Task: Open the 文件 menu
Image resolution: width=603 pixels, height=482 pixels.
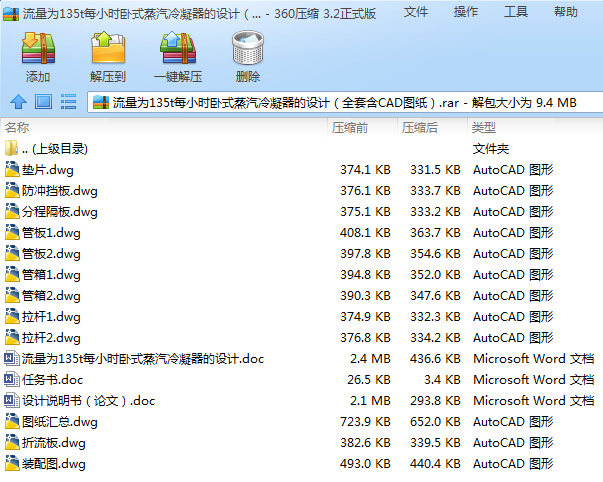Action: pos(415,12)
